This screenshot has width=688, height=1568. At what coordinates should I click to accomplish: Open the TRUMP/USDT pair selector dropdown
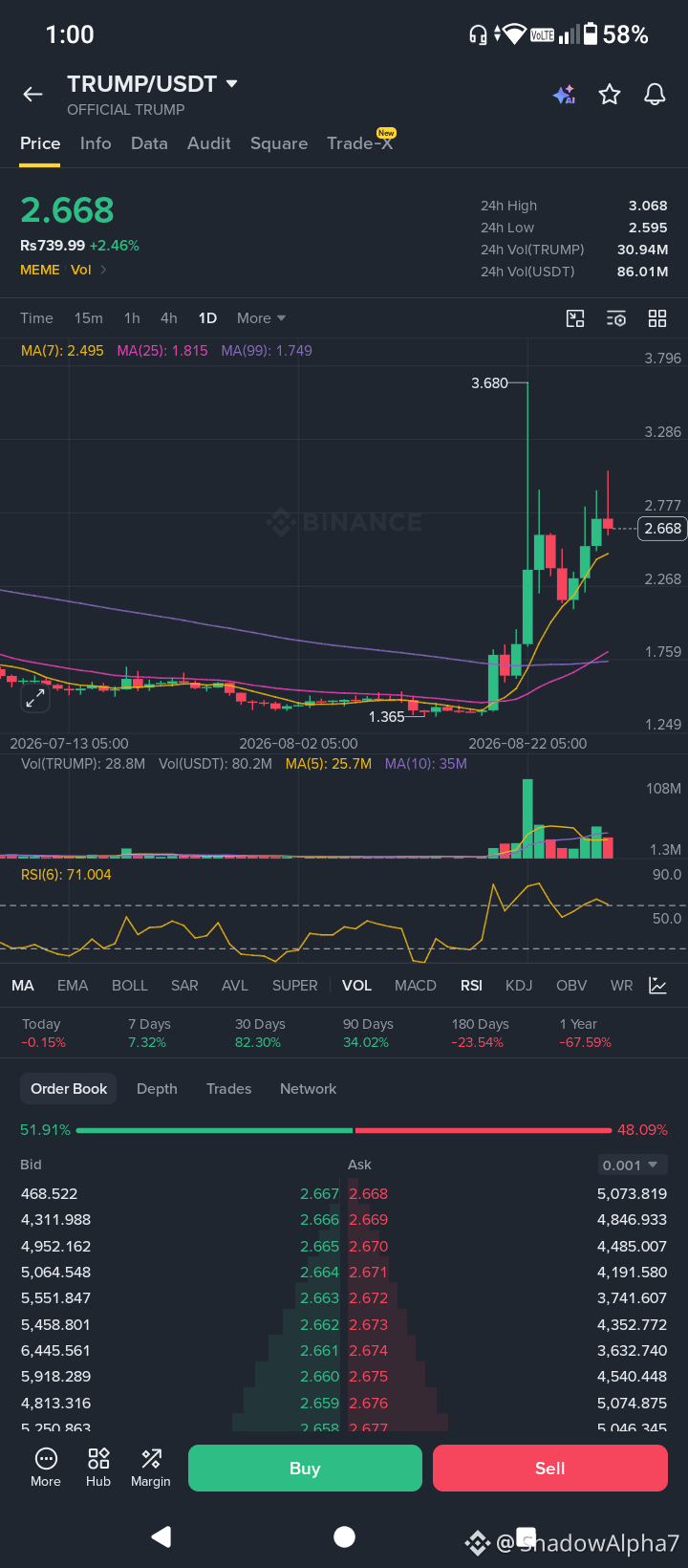(153, 84)
